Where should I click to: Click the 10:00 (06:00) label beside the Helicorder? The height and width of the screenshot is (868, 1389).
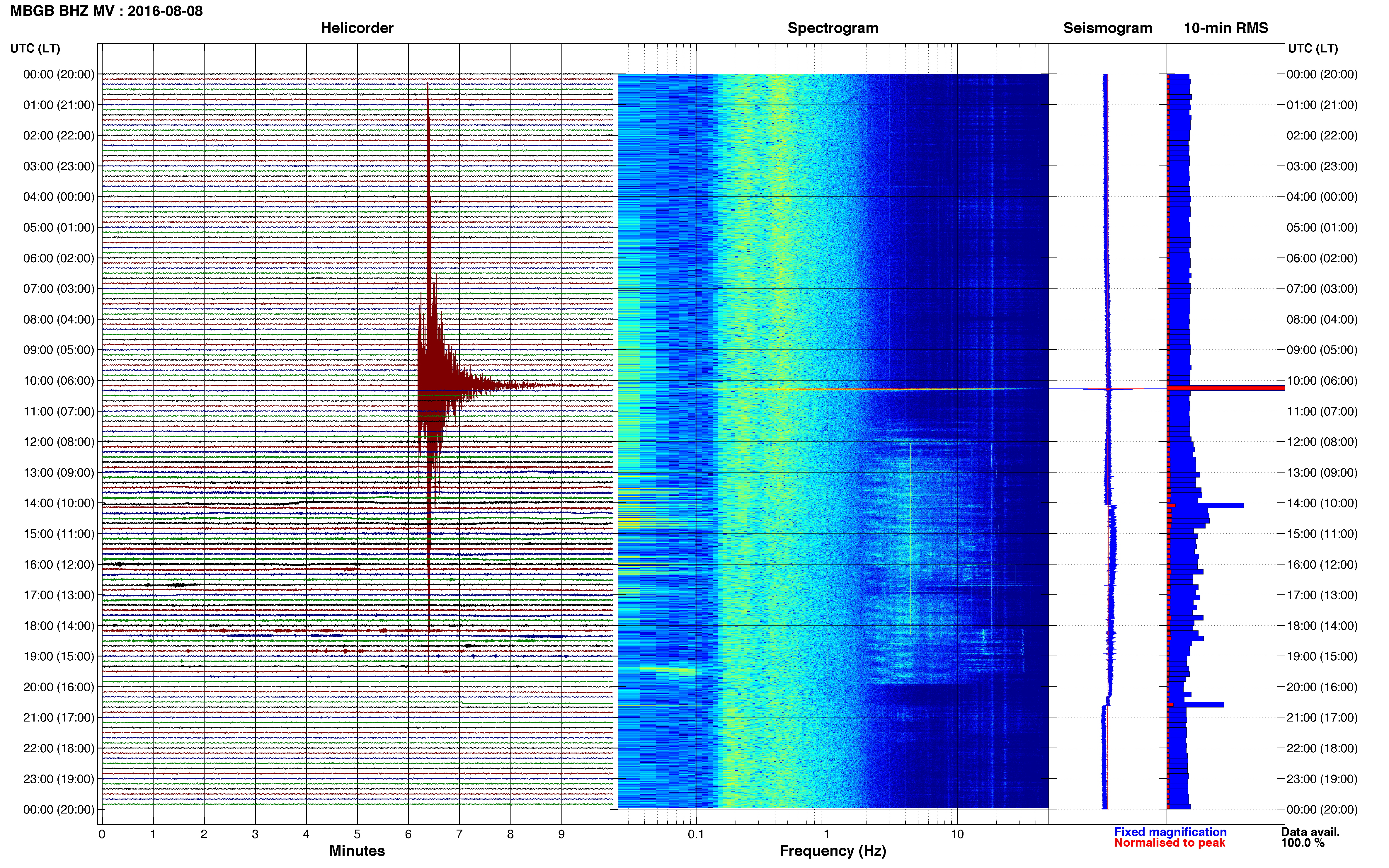tap(59, 381)
